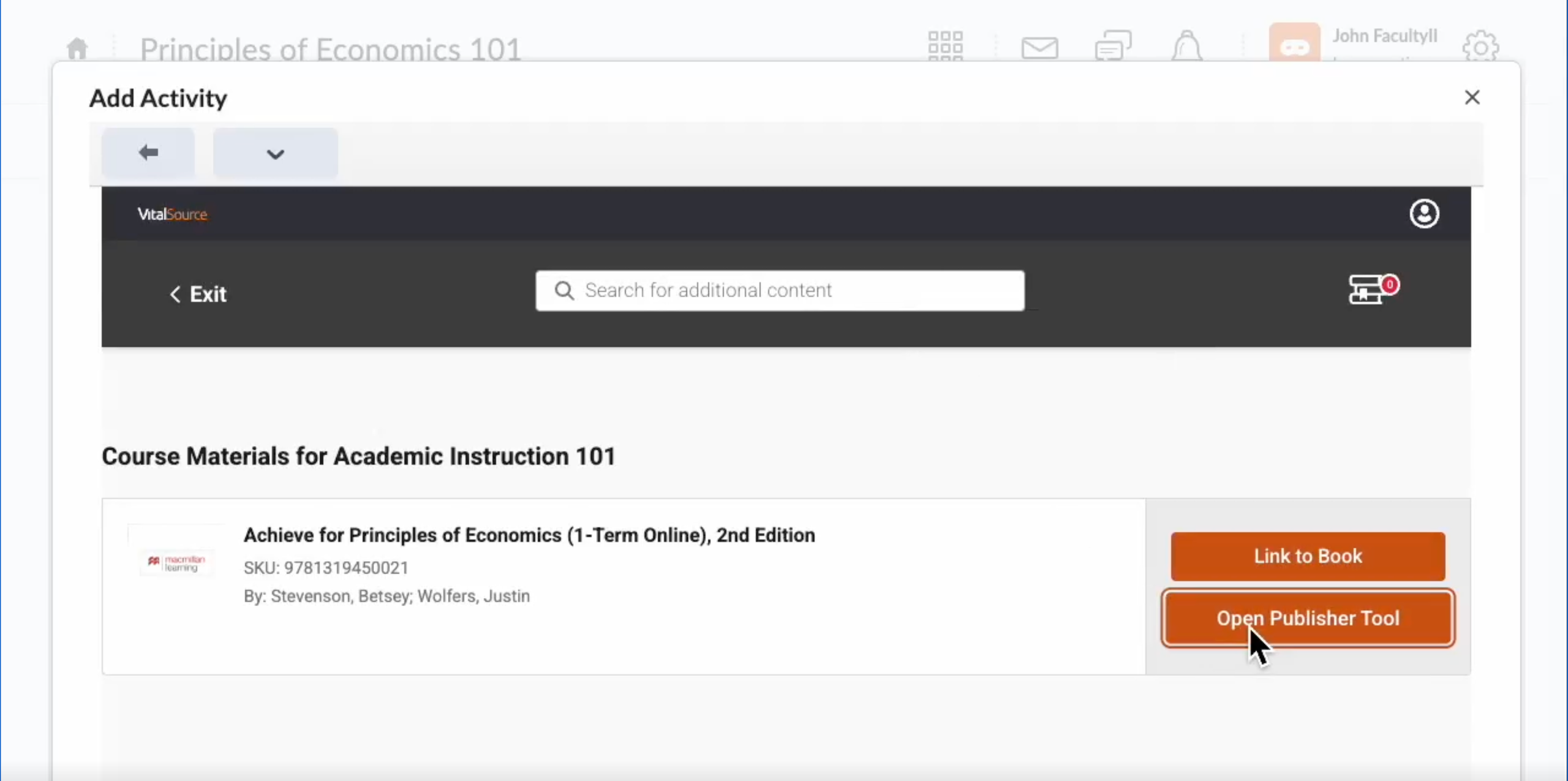Open the VitalSource user account icon

[x=1424, y=214]
